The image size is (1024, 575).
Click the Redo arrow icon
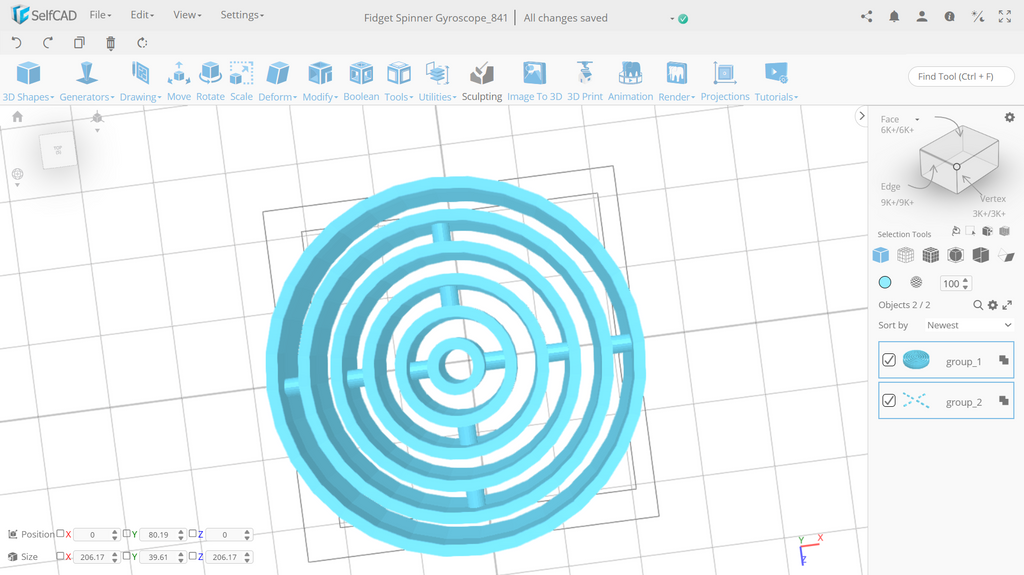click(x=48, y=42)
